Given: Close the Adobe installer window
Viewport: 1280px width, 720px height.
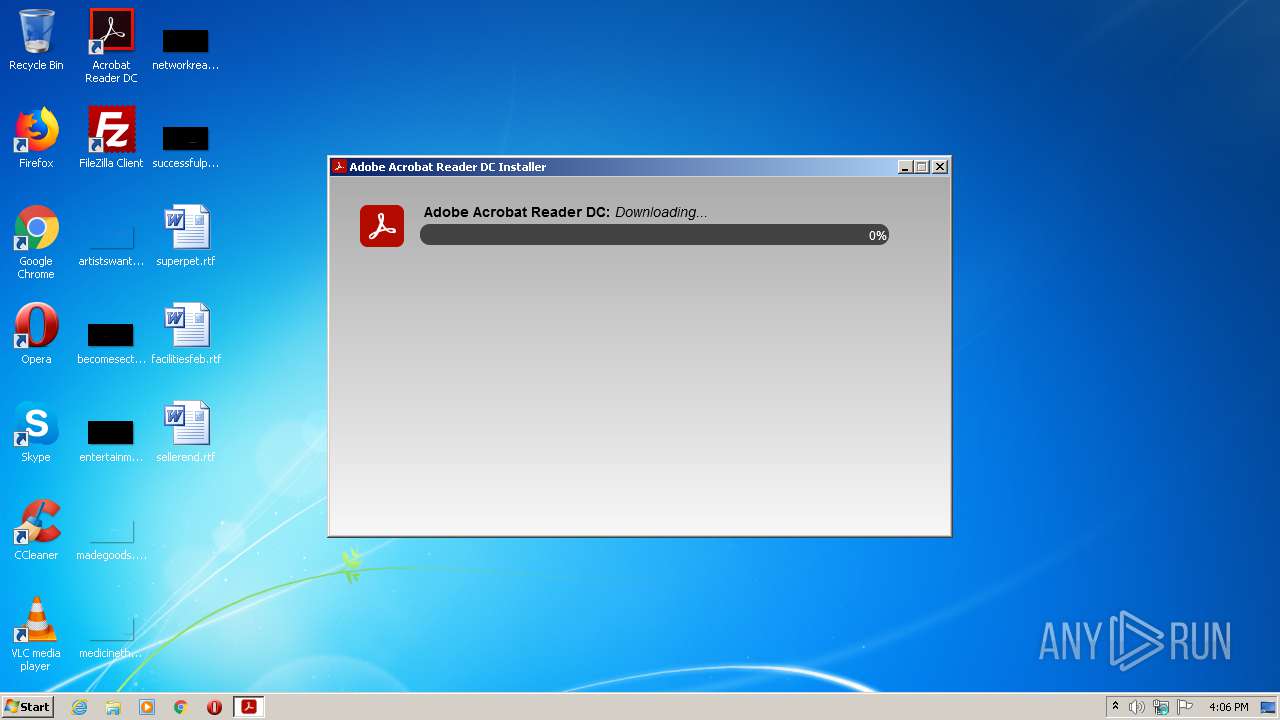Looking at the screenshot, I should (940, 167).
